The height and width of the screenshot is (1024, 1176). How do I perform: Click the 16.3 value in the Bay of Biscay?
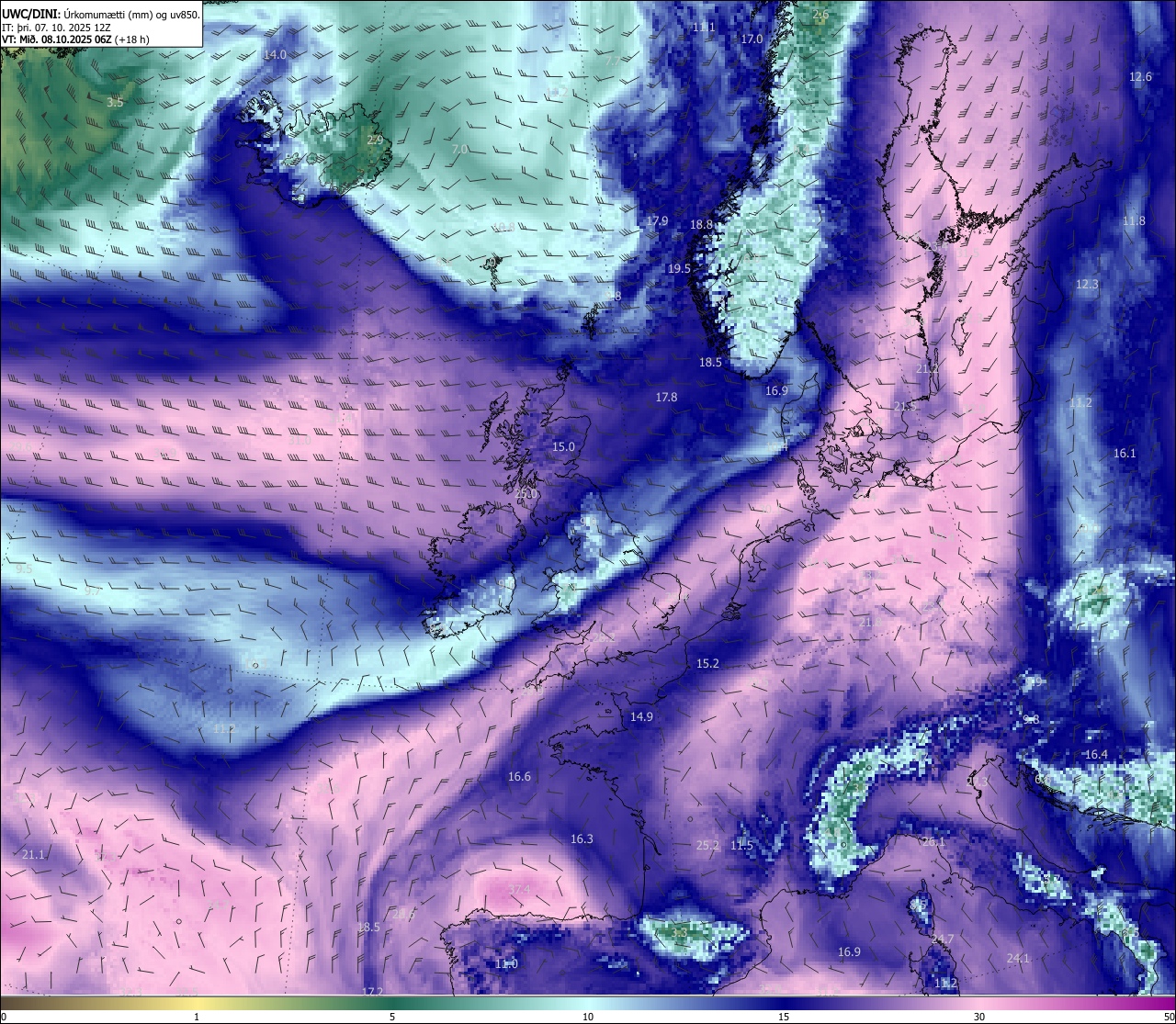click(582, 839)
